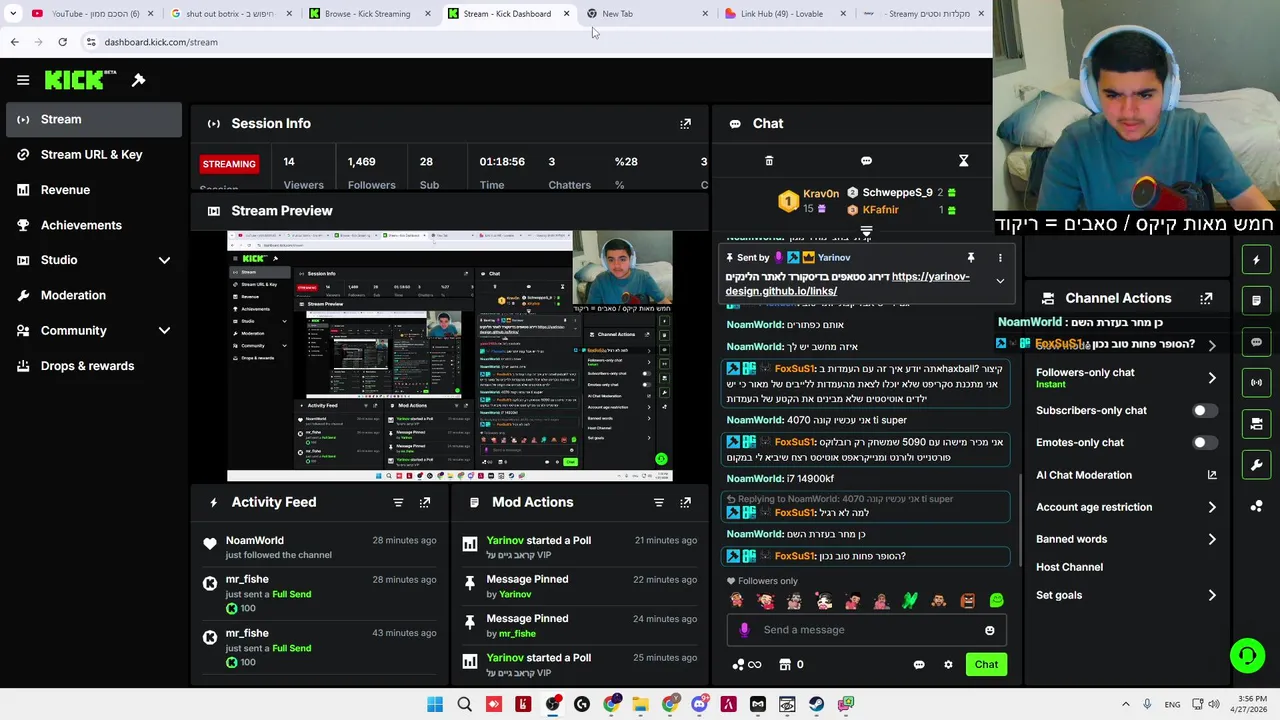Screen dimensions: 1280x720
Task: Open the Activity Feed filter icon
Action: (398, 502)
